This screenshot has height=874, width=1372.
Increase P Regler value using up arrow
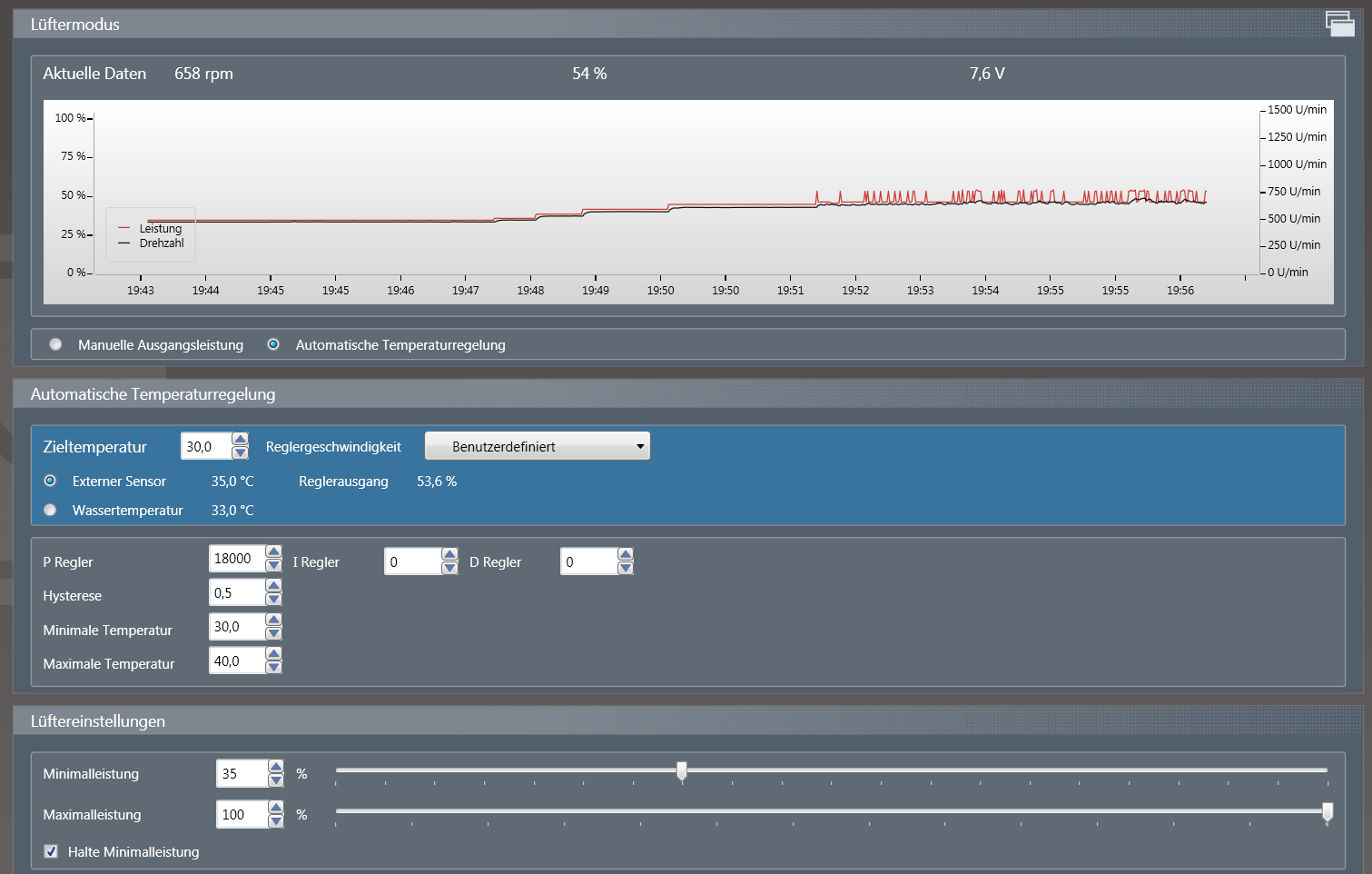[273, 552]
